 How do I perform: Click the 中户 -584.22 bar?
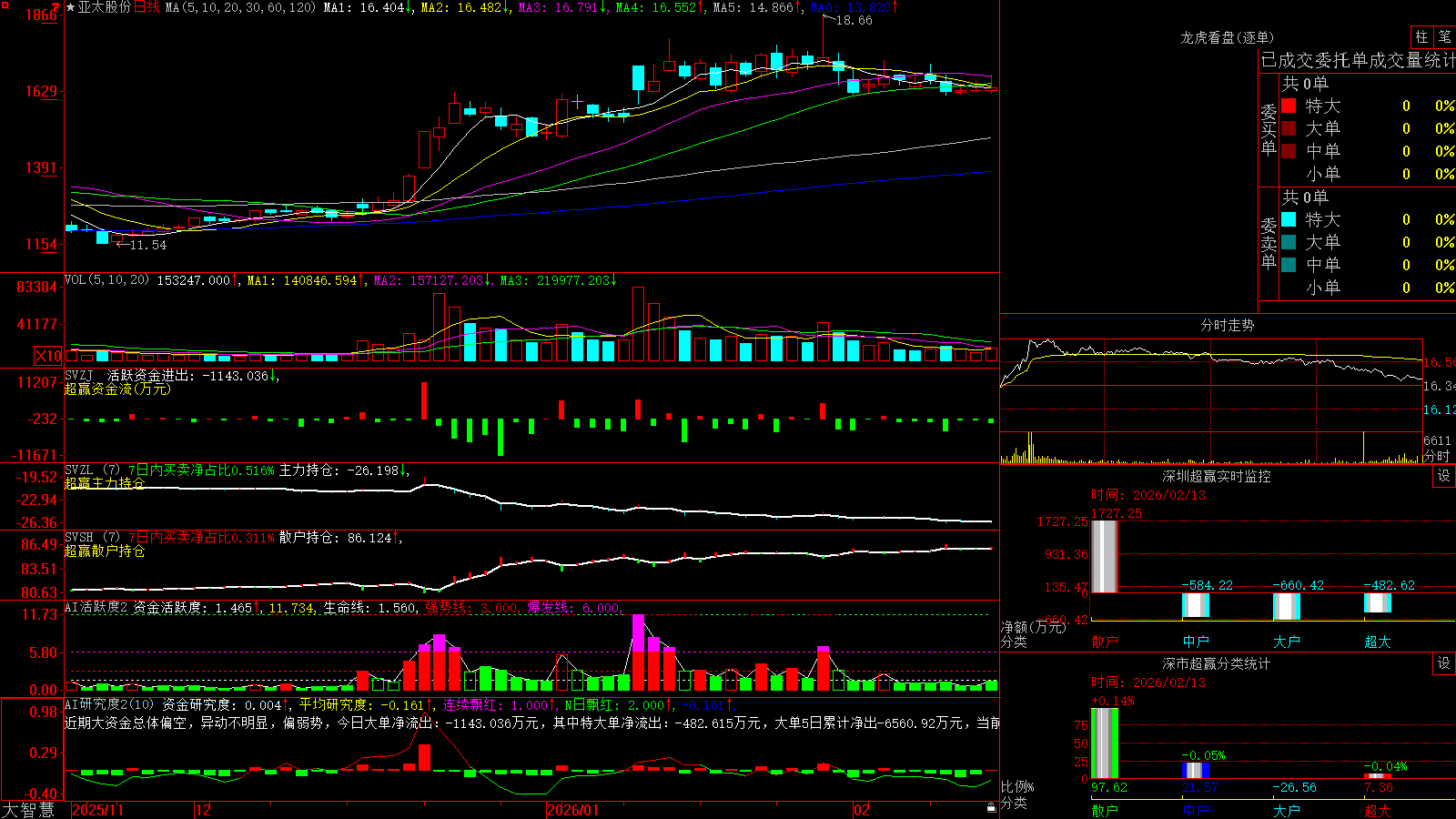1195,604
